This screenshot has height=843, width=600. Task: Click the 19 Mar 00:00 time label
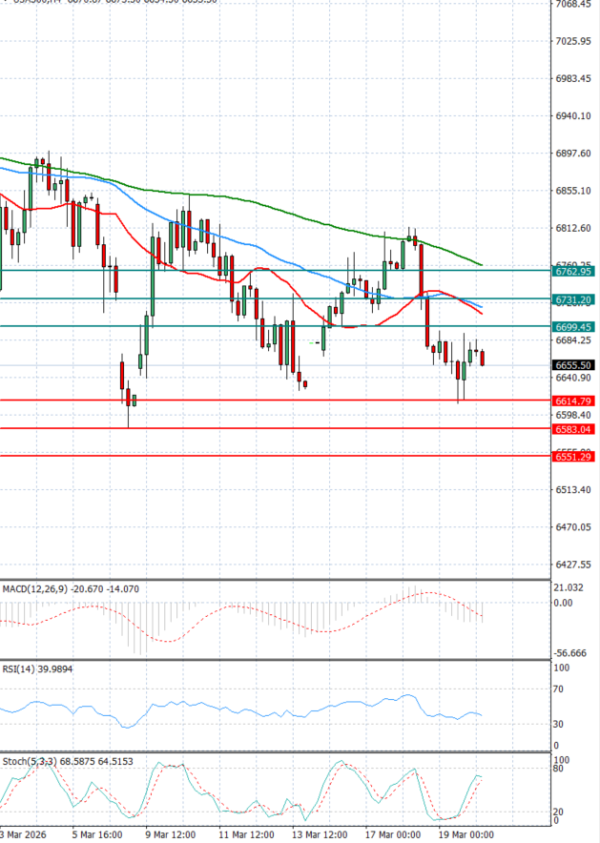click(x=465, y=833)
